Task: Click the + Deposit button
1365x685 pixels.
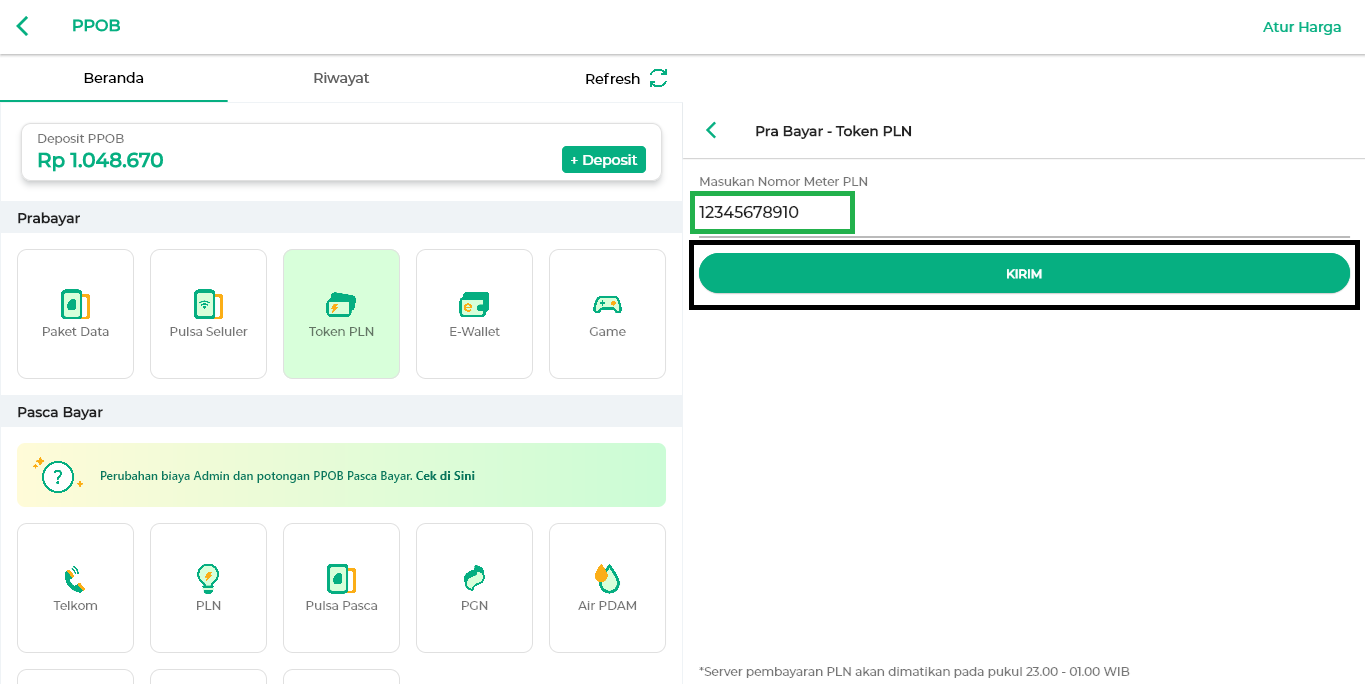Action: 604,160
